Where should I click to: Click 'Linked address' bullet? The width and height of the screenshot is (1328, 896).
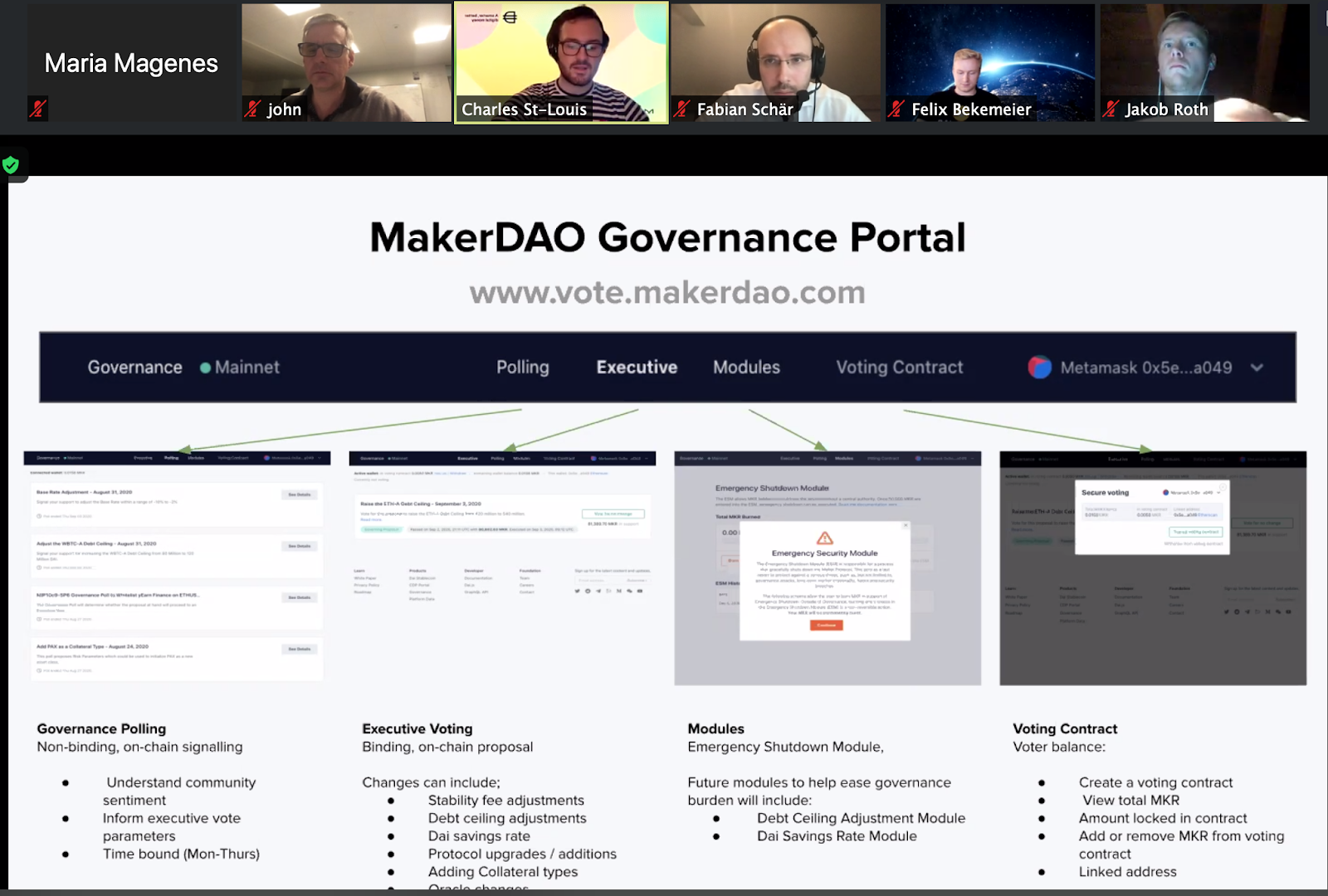click(x=1127, y=872)
